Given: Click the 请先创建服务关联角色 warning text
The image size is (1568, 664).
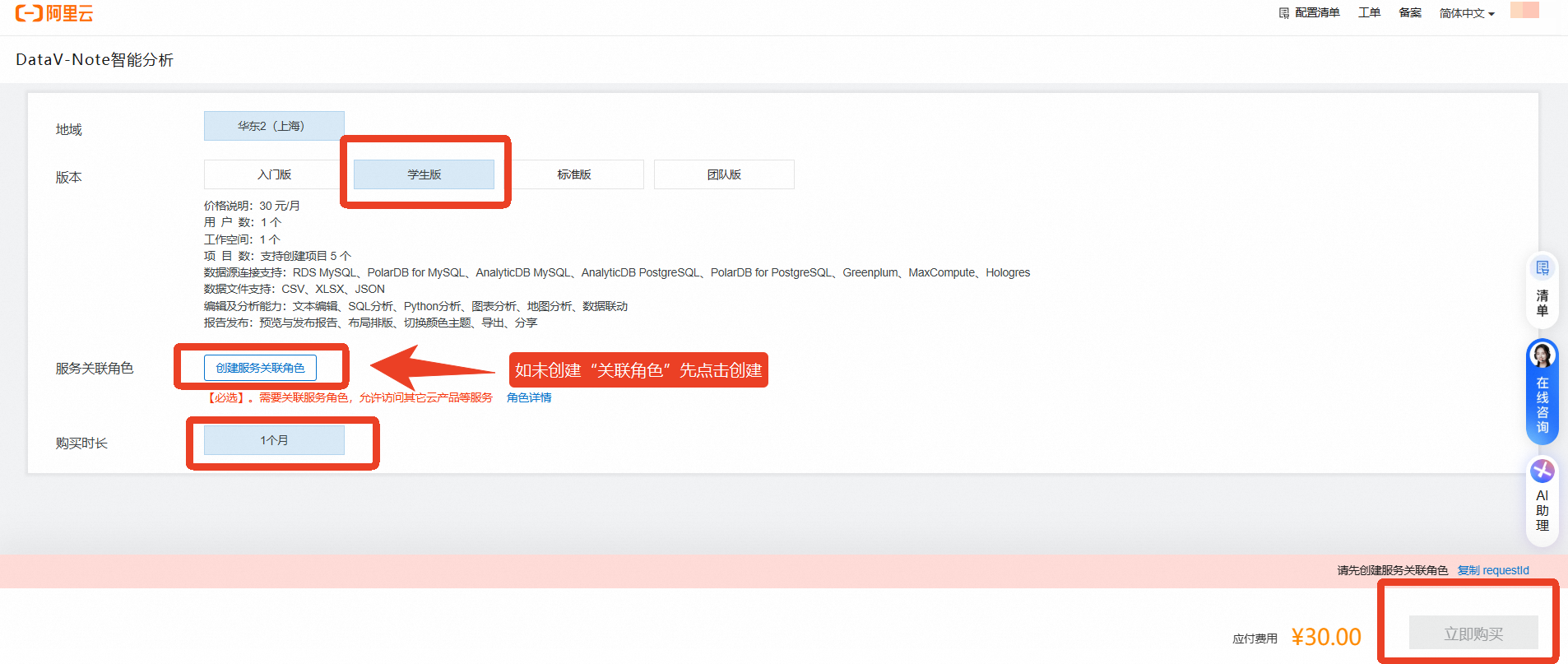Looking at the screenshot, I should coord(1392,570).
